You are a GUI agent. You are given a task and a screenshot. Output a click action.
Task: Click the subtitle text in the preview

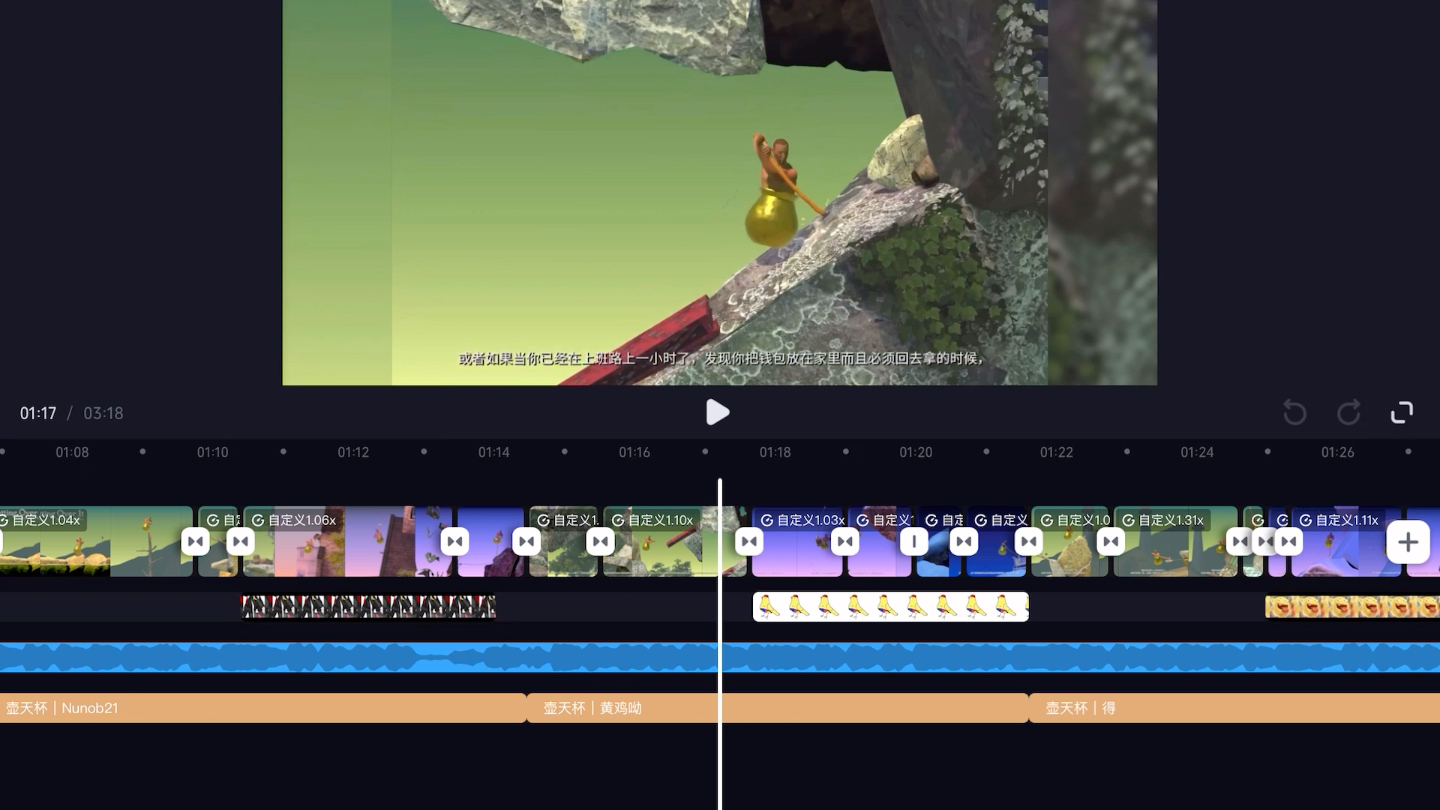pyautogui.click(x=723, y=358)
